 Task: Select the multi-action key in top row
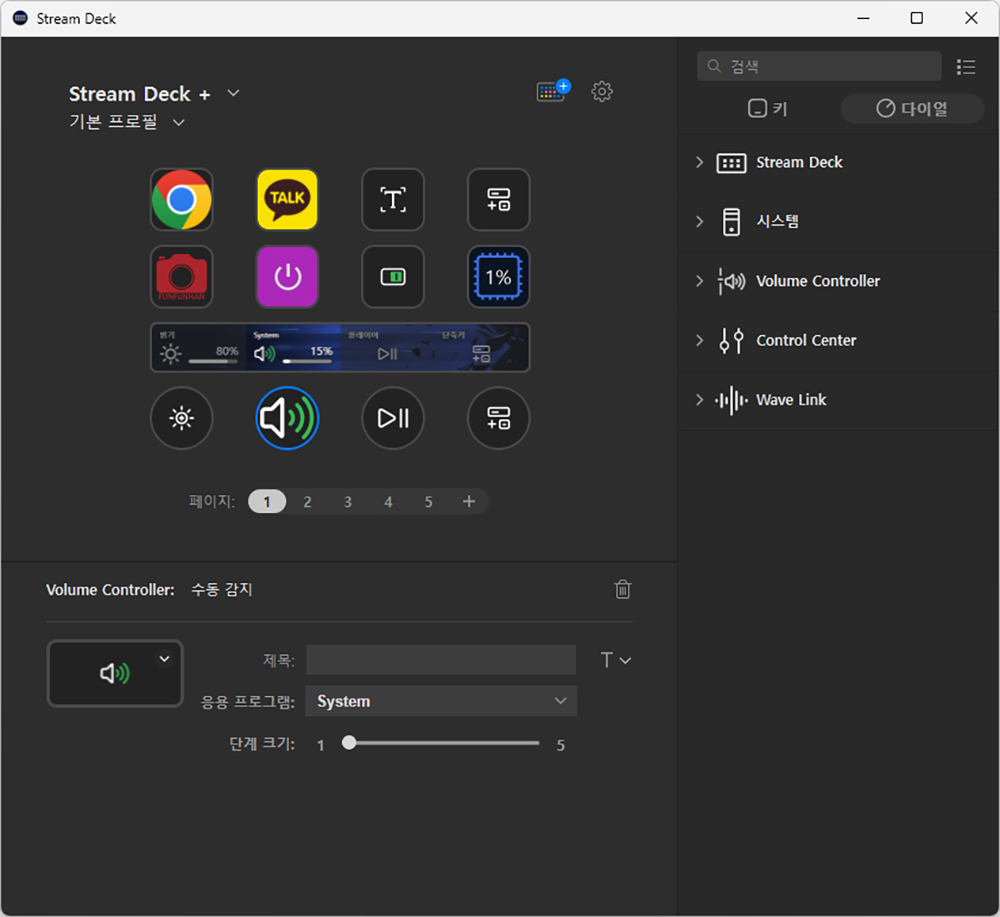click(x=499, y=200)
